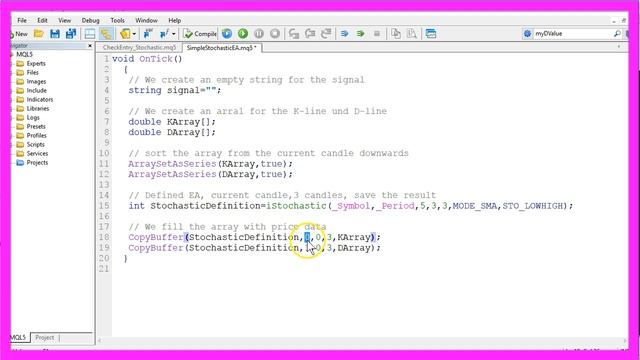Click 'void OnTick()' on line 1
The image size is (640, 360).
tap(147, 59)
